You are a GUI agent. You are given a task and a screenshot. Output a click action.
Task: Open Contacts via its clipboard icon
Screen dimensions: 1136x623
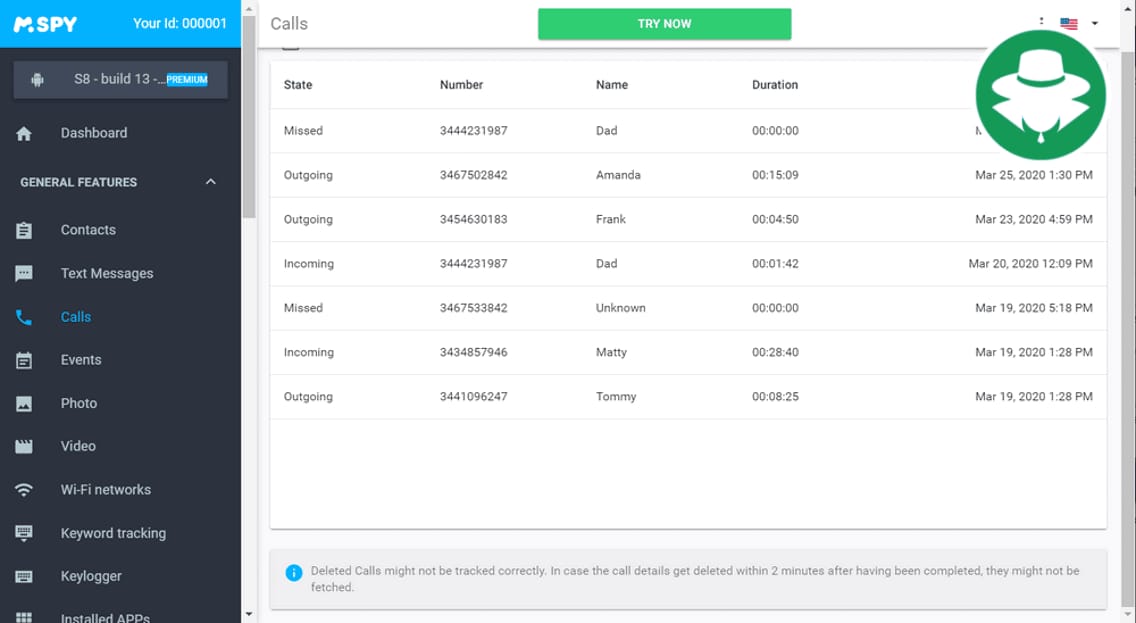[24, 230]
